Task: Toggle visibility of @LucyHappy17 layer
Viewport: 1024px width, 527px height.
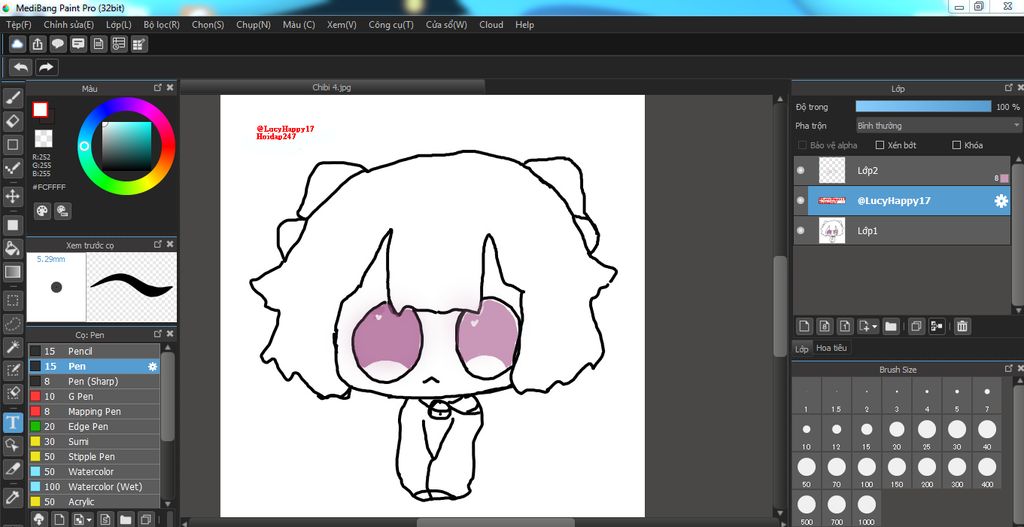Action: click(801, 200)
